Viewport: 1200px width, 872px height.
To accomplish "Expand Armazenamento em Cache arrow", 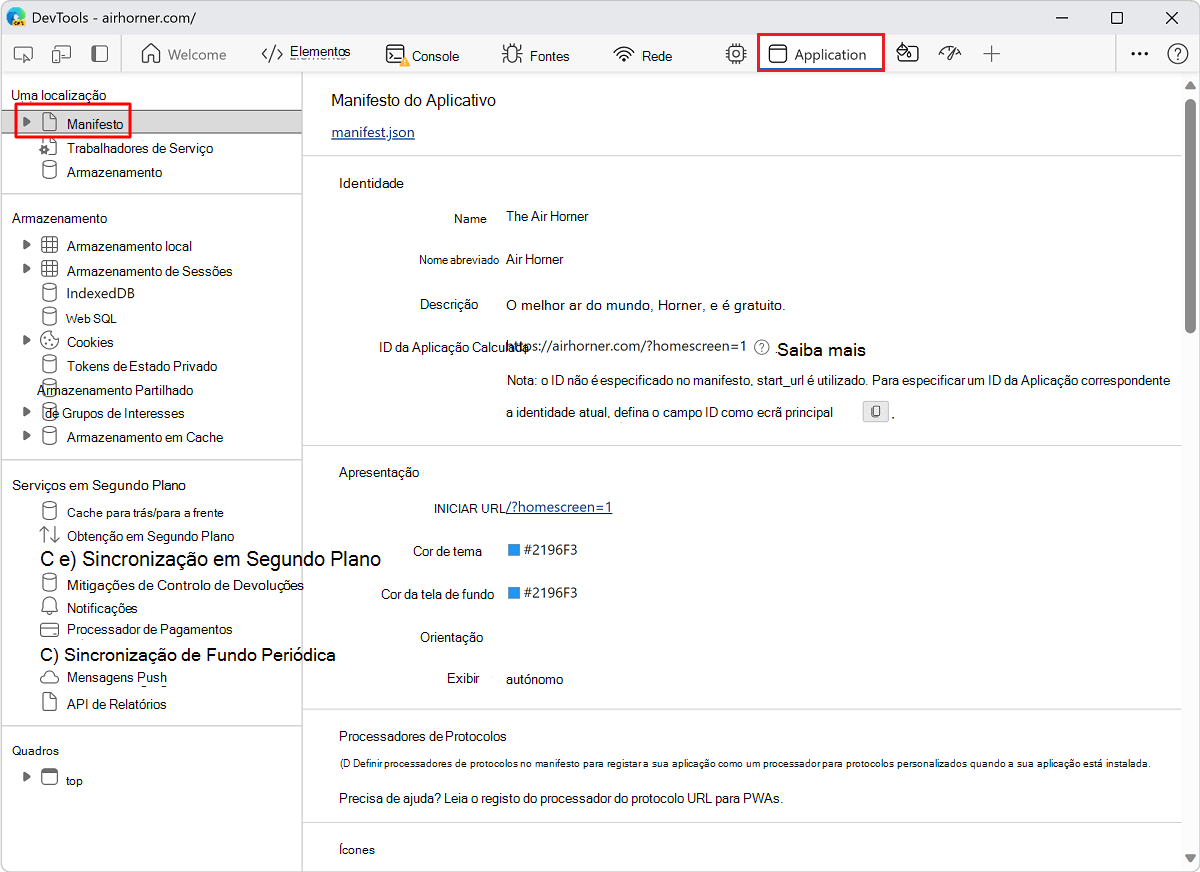I will pyautogui.click(x=27, y=436).
